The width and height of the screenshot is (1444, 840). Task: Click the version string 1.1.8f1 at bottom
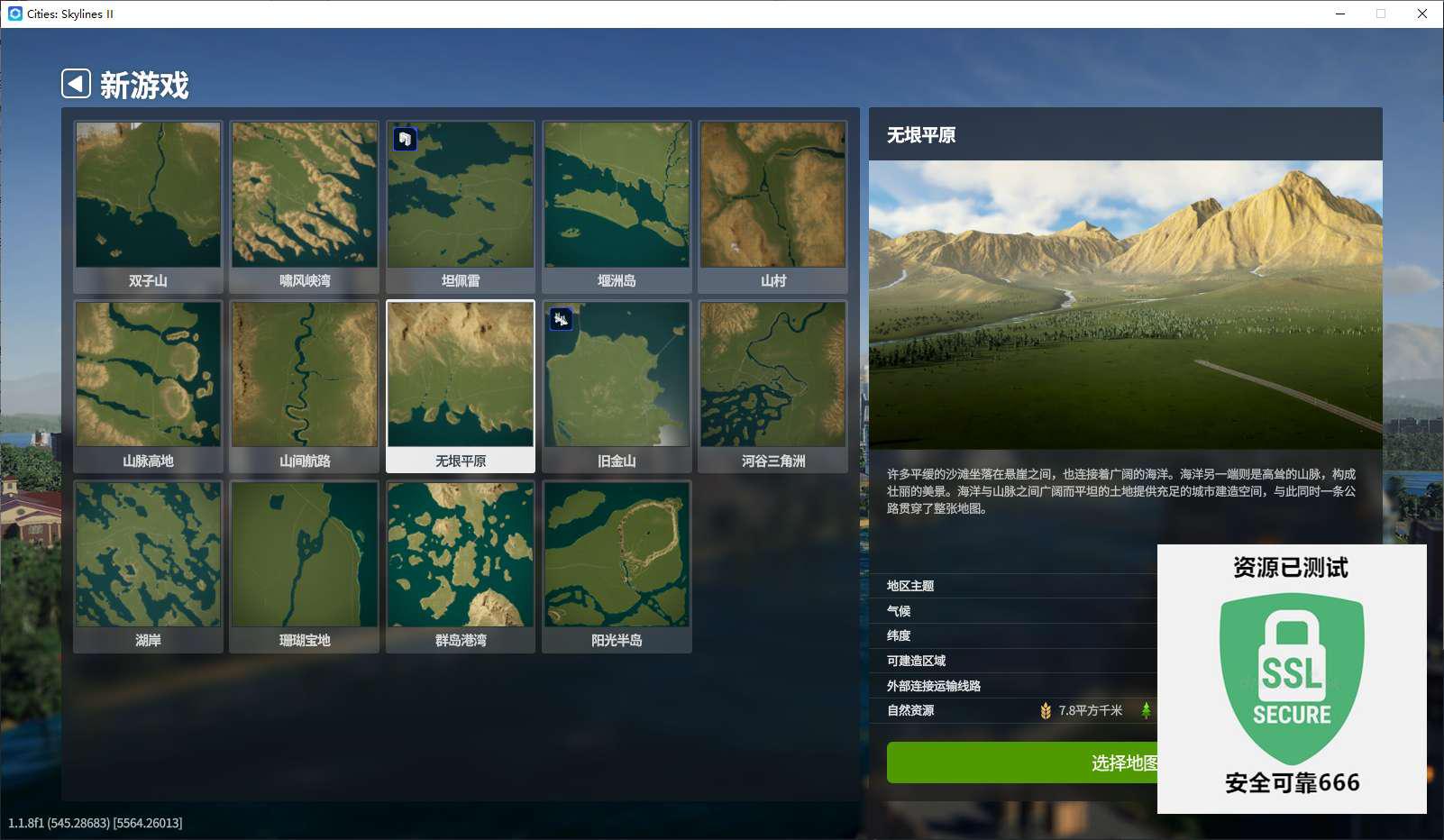(x=96, y=823)
